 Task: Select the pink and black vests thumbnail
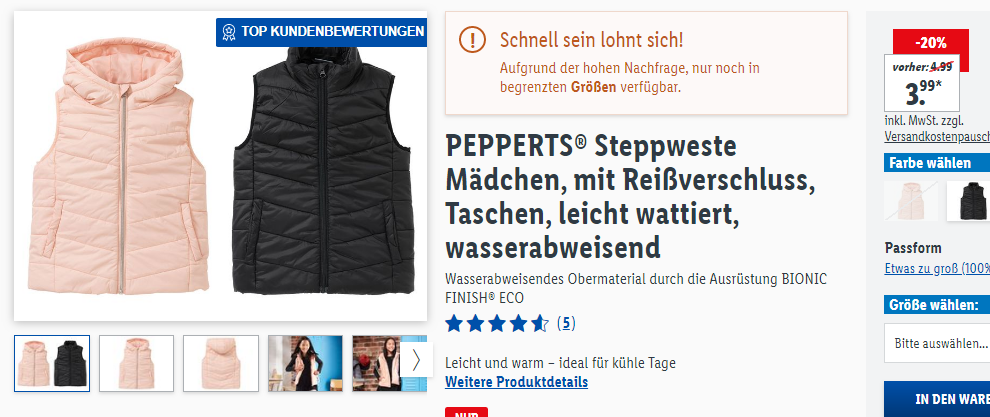52,363
